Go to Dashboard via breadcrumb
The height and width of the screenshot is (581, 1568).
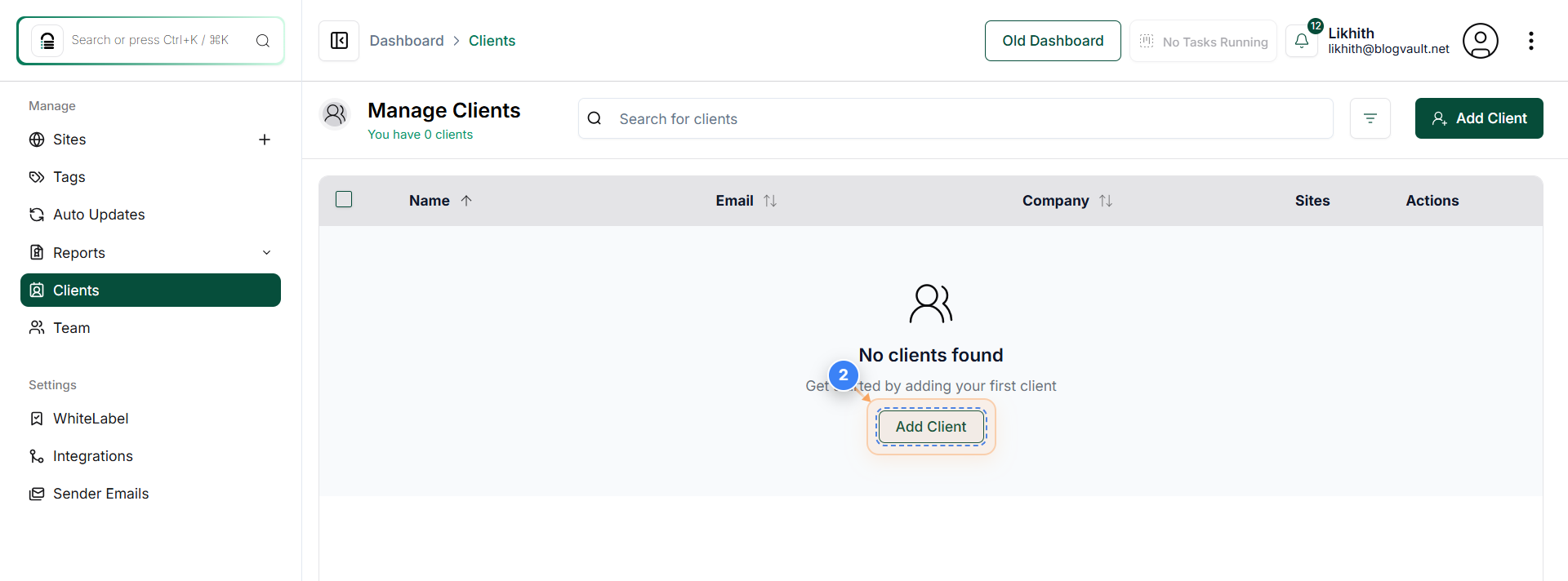tap(407, 41)
